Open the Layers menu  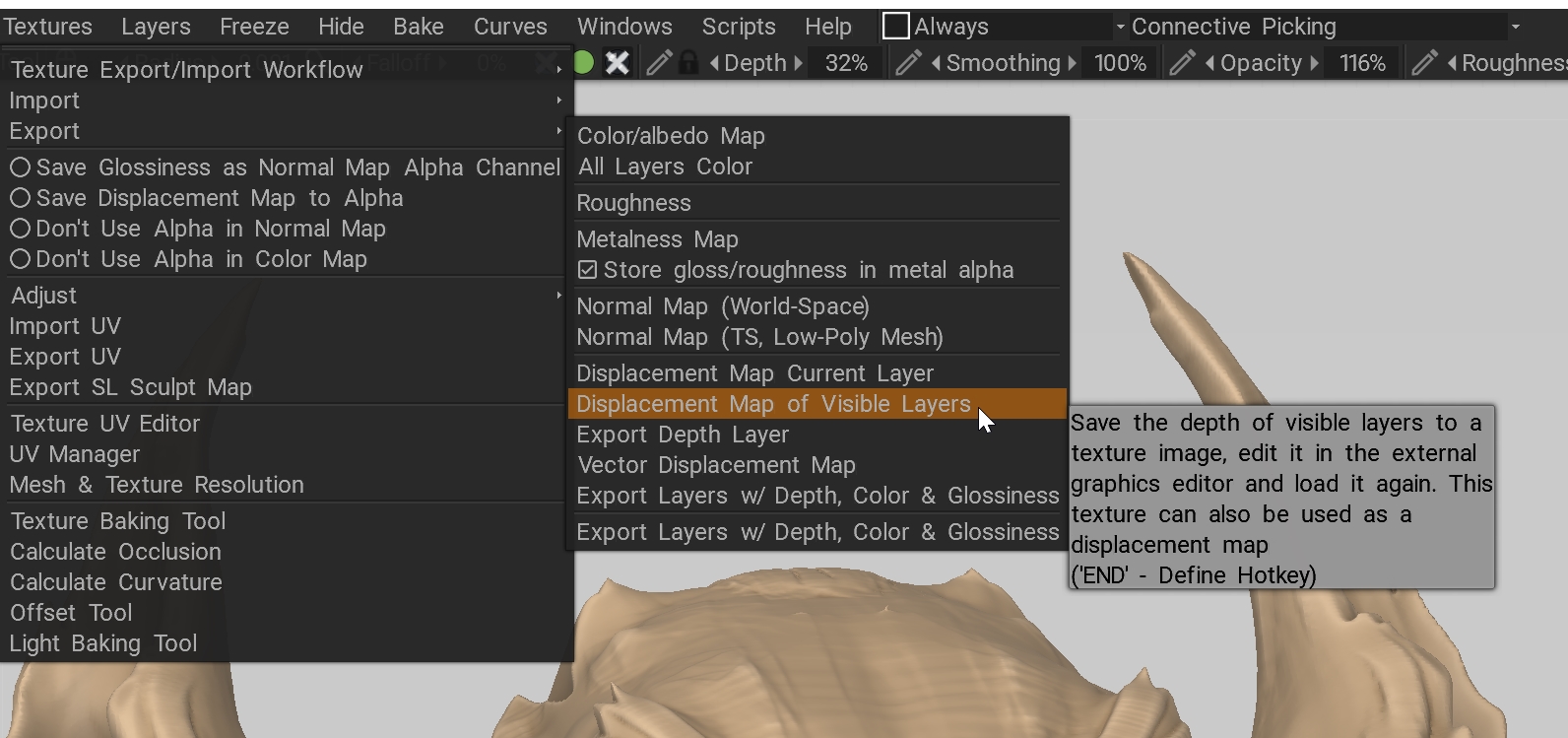[156, 27]
